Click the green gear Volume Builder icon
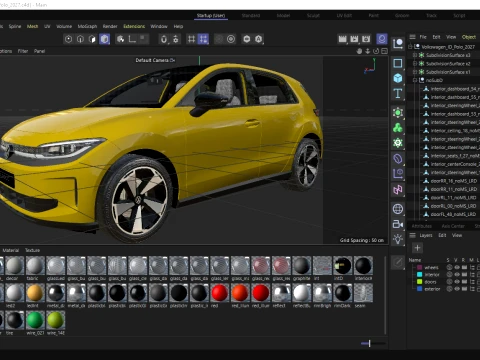The image size is (480, 360). (x=398, y=143)
